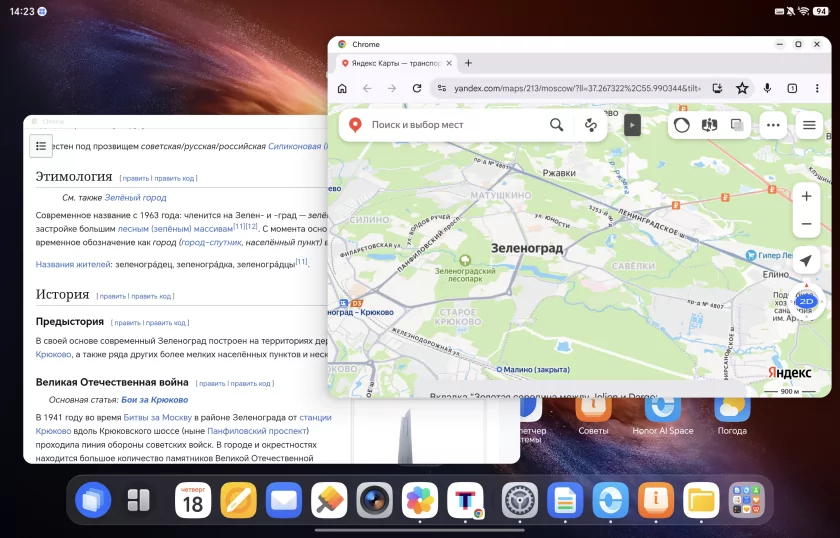Toggle the 2D map tilt button
Viewport: 840px width, 538px height.
click(x=806, y=302)
